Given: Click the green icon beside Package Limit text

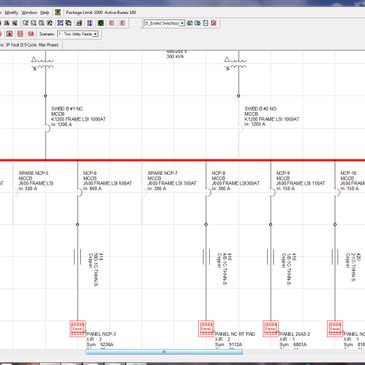Looking at the screenshot, I should tap(58, 12).
